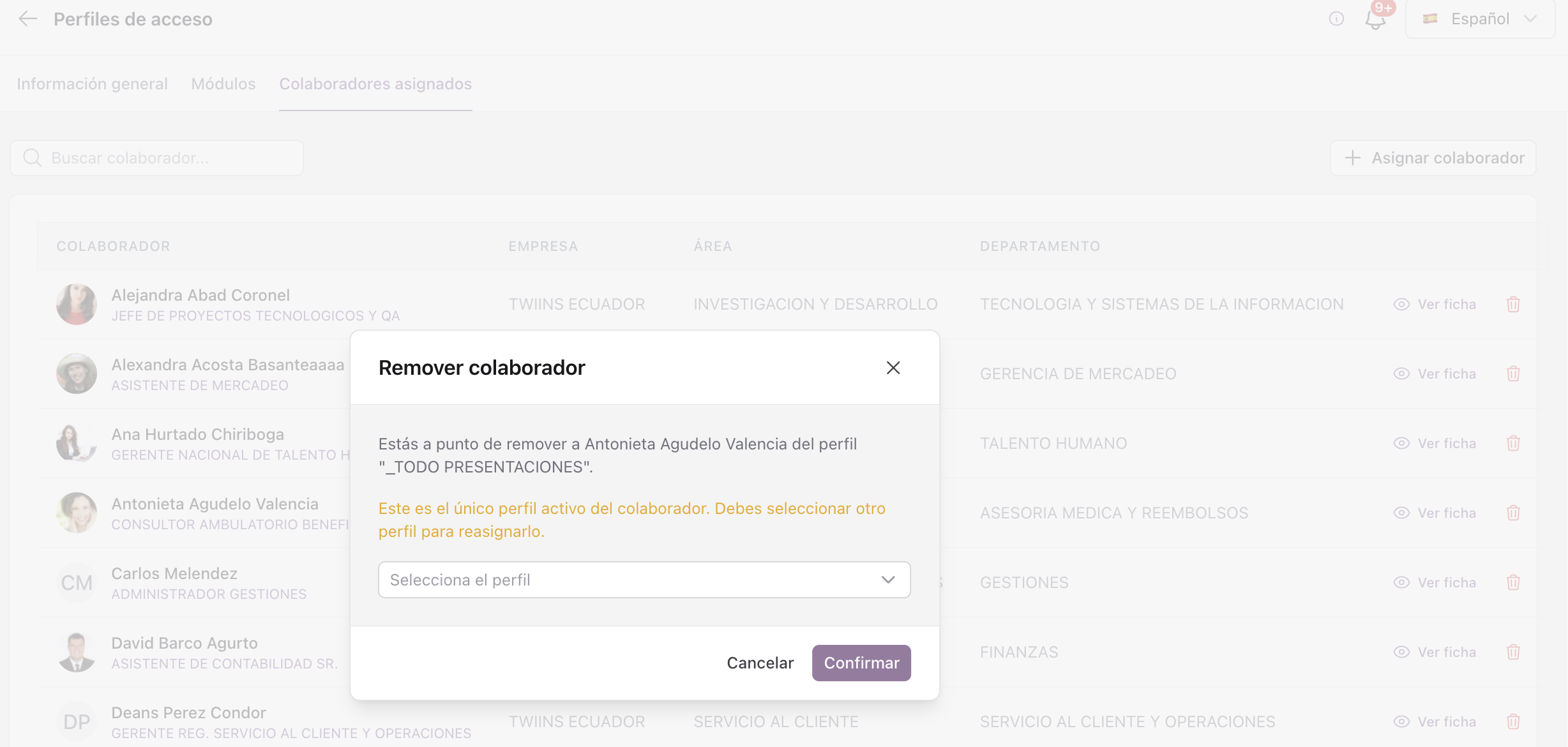The height and width of the screenshot is (747, 1568).
Task: Close the Remover colaborador dialog with X
Action: (893, 368)
